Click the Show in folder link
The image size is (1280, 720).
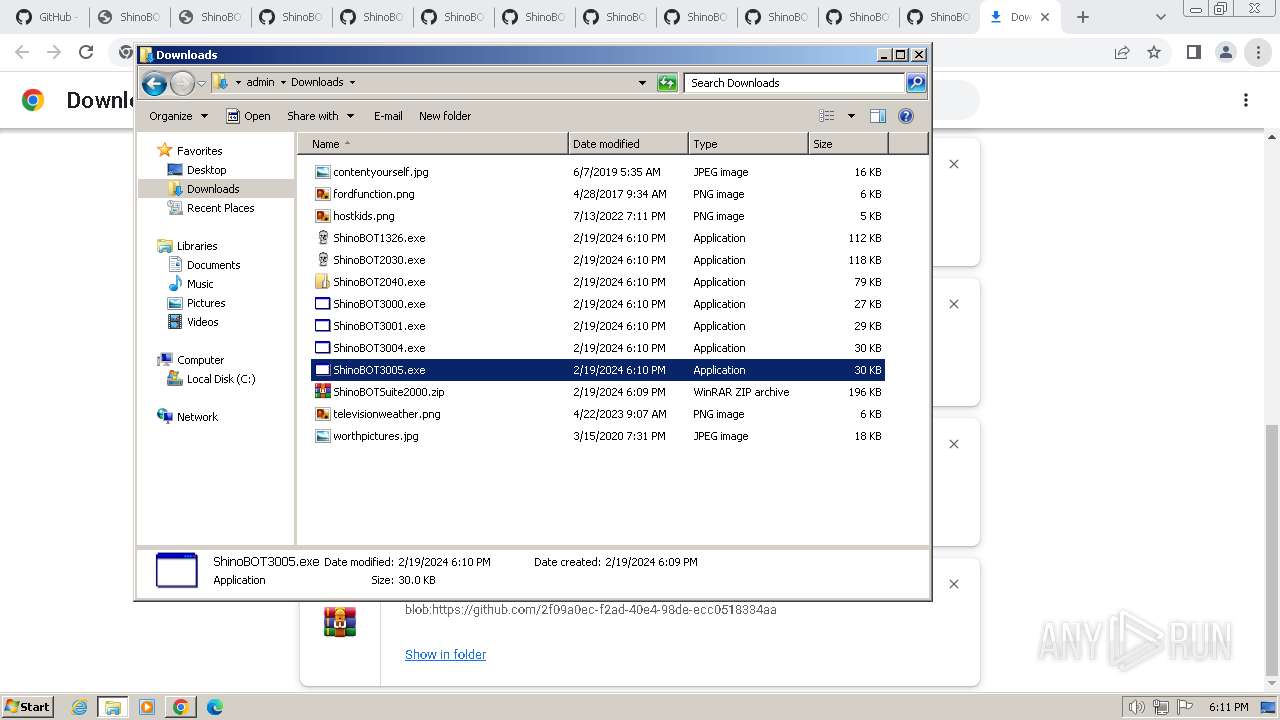[x=446, y=655]
